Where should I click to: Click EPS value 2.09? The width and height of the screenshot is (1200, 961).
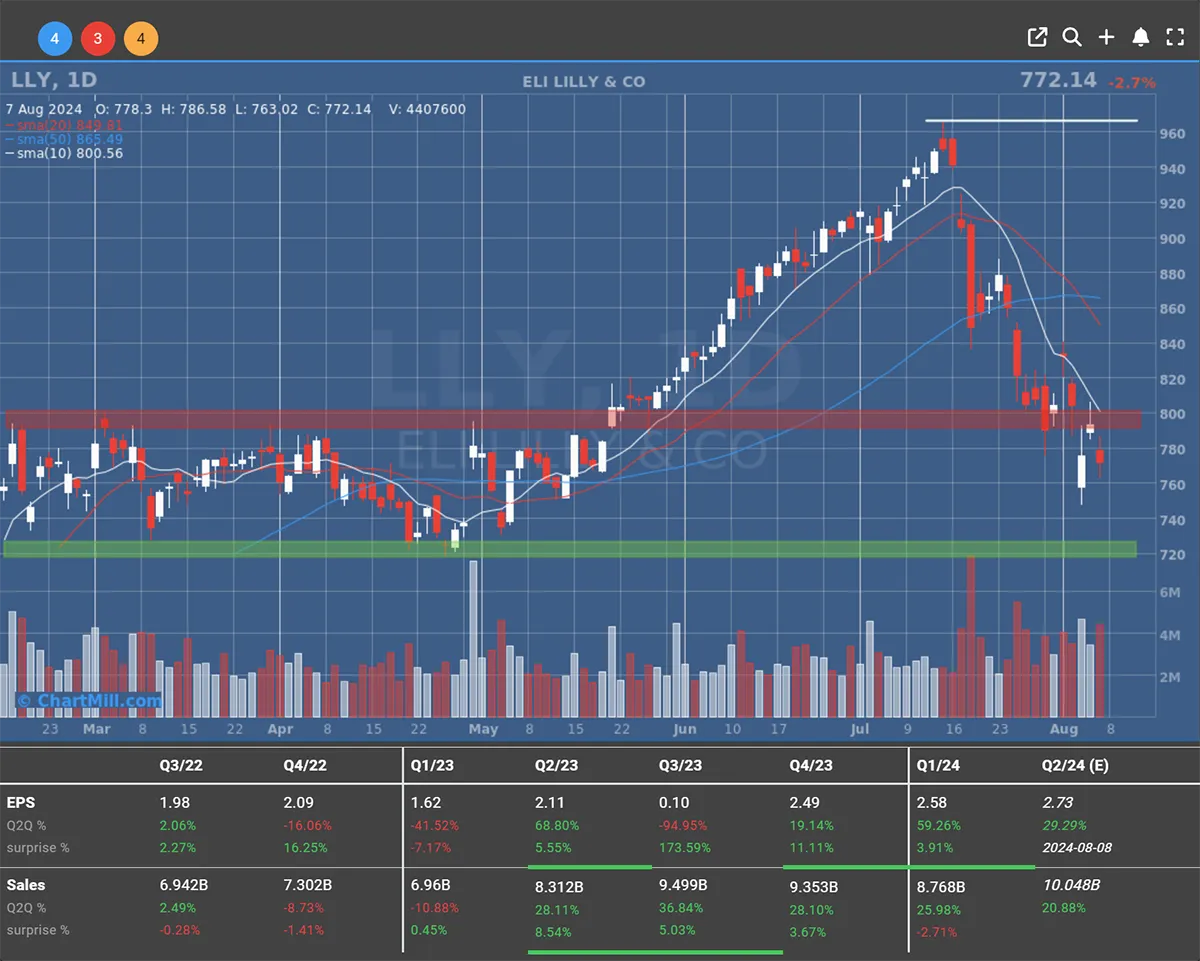(x=299, y=803)
